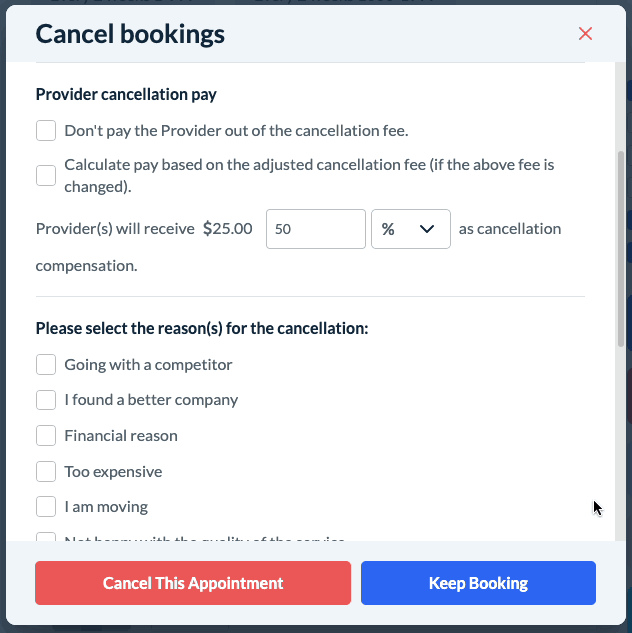Tick the partially visible "Not happy" reason checkbox
The height and width of the screenshot is (633, 632).
coord(46,538)
